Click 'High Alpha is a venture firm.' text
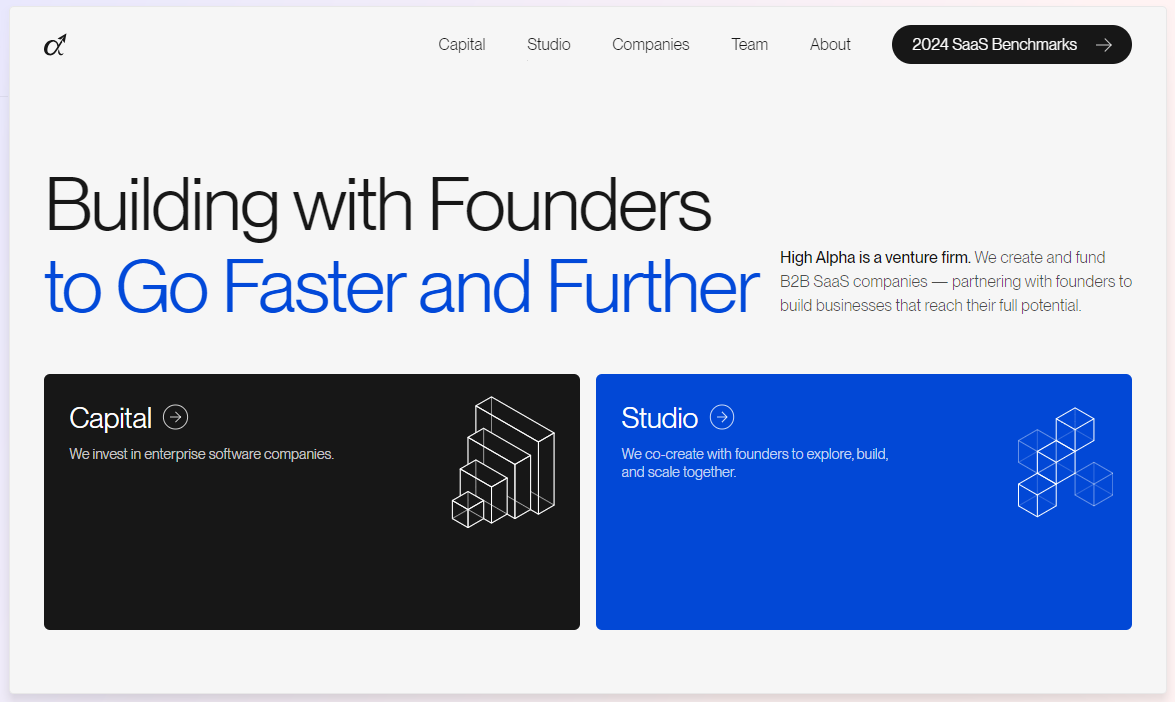This screenshot has width=1175, height=702. coord(875,258)
